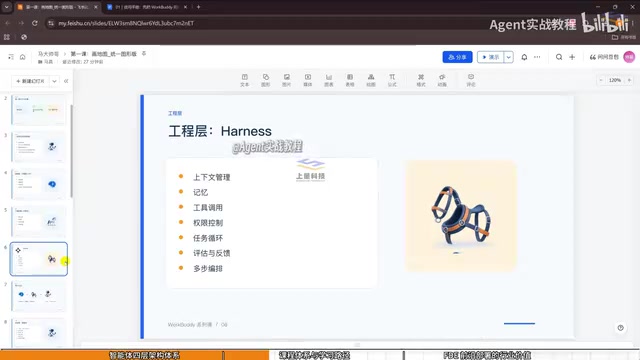Click the bullet text 评估与反馈
The image size is (640, 360).
[211, 253]
